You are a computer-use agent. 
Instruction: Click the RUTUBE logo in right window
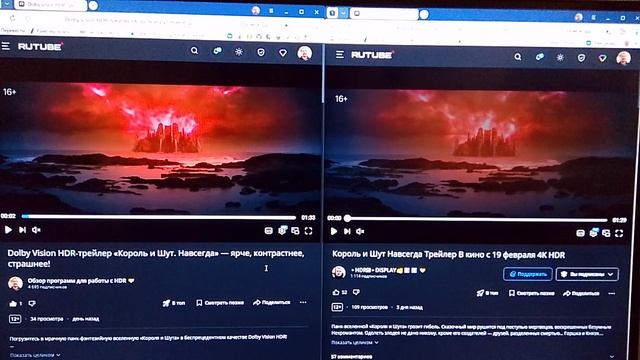click(372, 55)
